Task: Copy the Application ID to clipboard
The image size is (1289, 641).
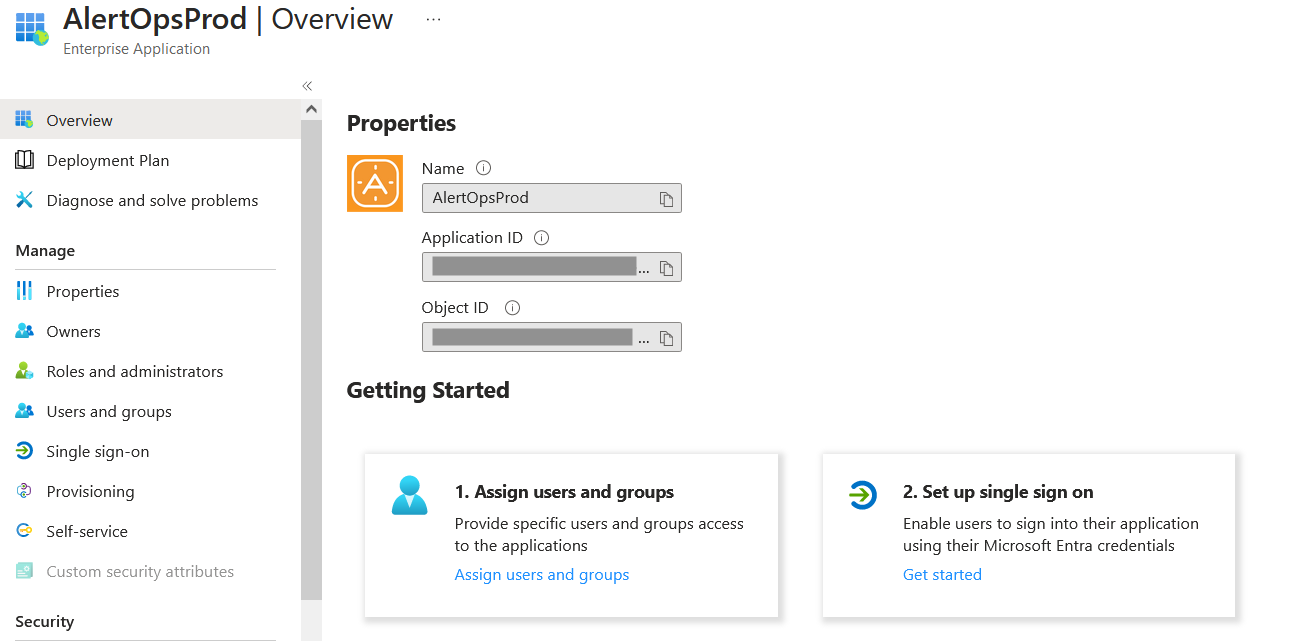Action: tap(666, 268)
